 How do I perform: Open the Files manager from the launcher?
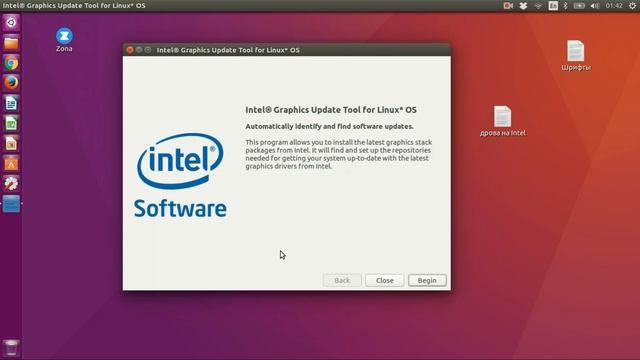[11, 42]
